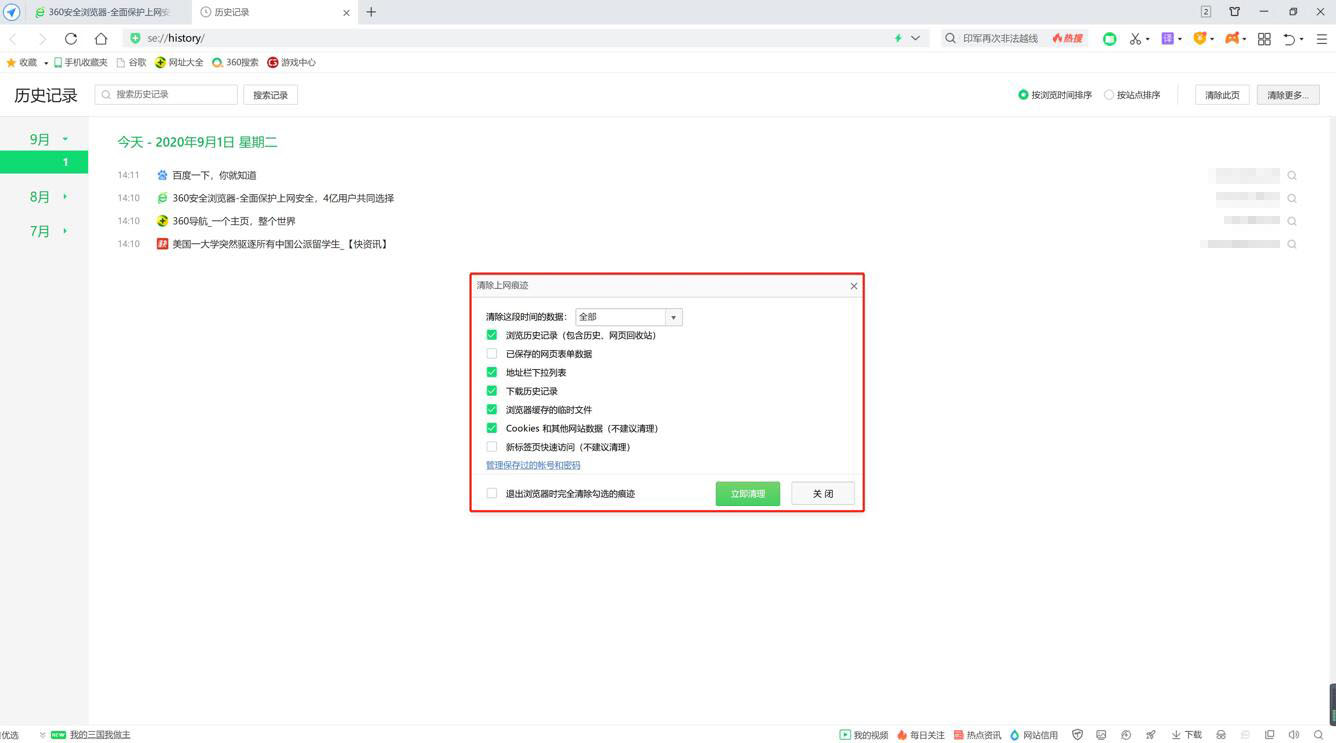Viewport: 1336px width, 743px height.
Task: Select the 历史记录 tab
Action: point(275,12)
